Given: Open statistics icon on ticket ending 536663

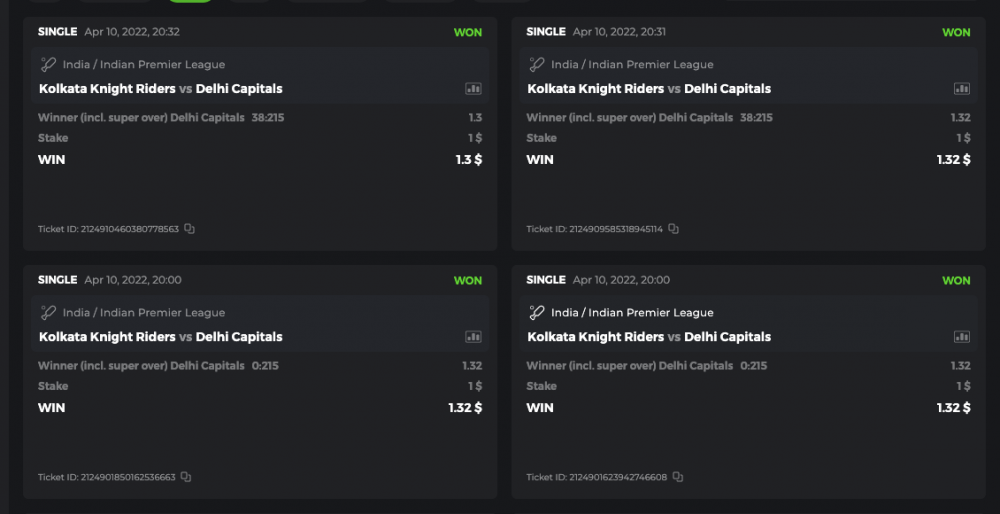Looking at the screenshot, I should pos(473,337).
